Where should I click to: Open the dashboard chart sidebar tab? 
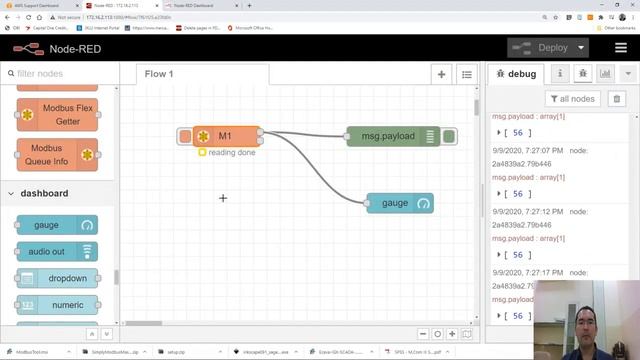click(605, 74)
